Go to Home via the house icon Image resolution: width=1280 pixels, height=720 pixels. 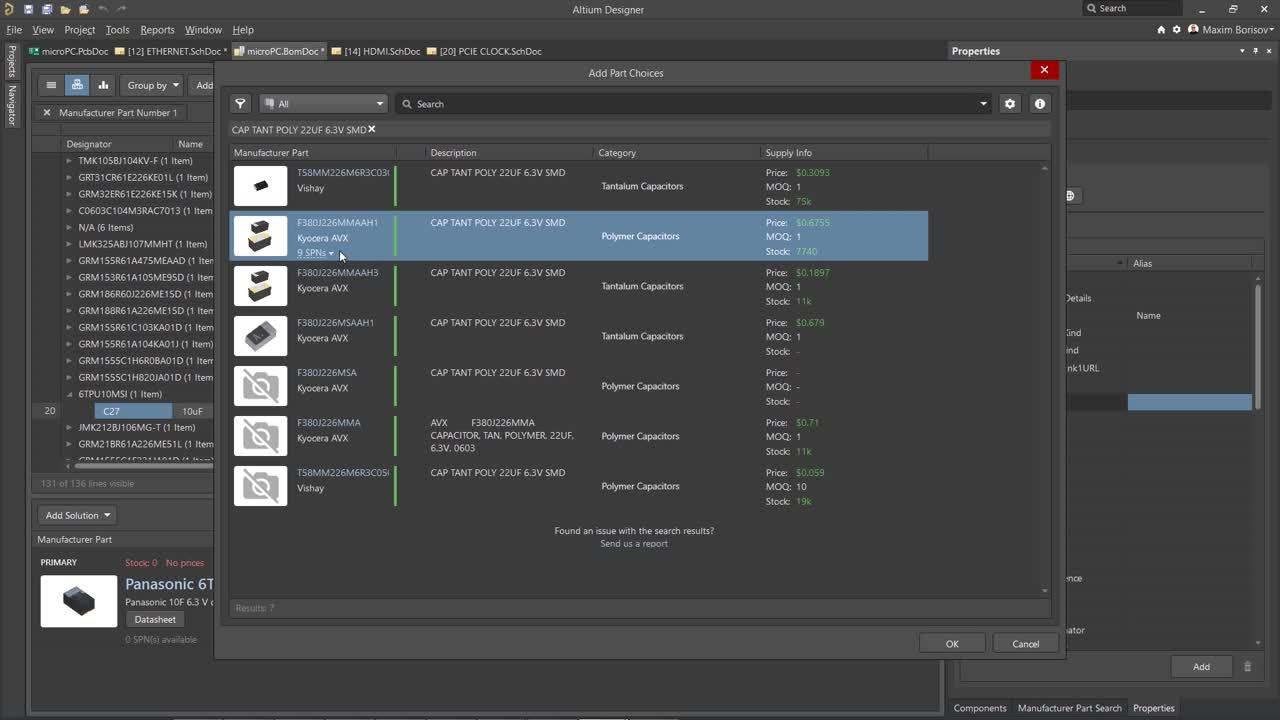tap(1161, 30)
